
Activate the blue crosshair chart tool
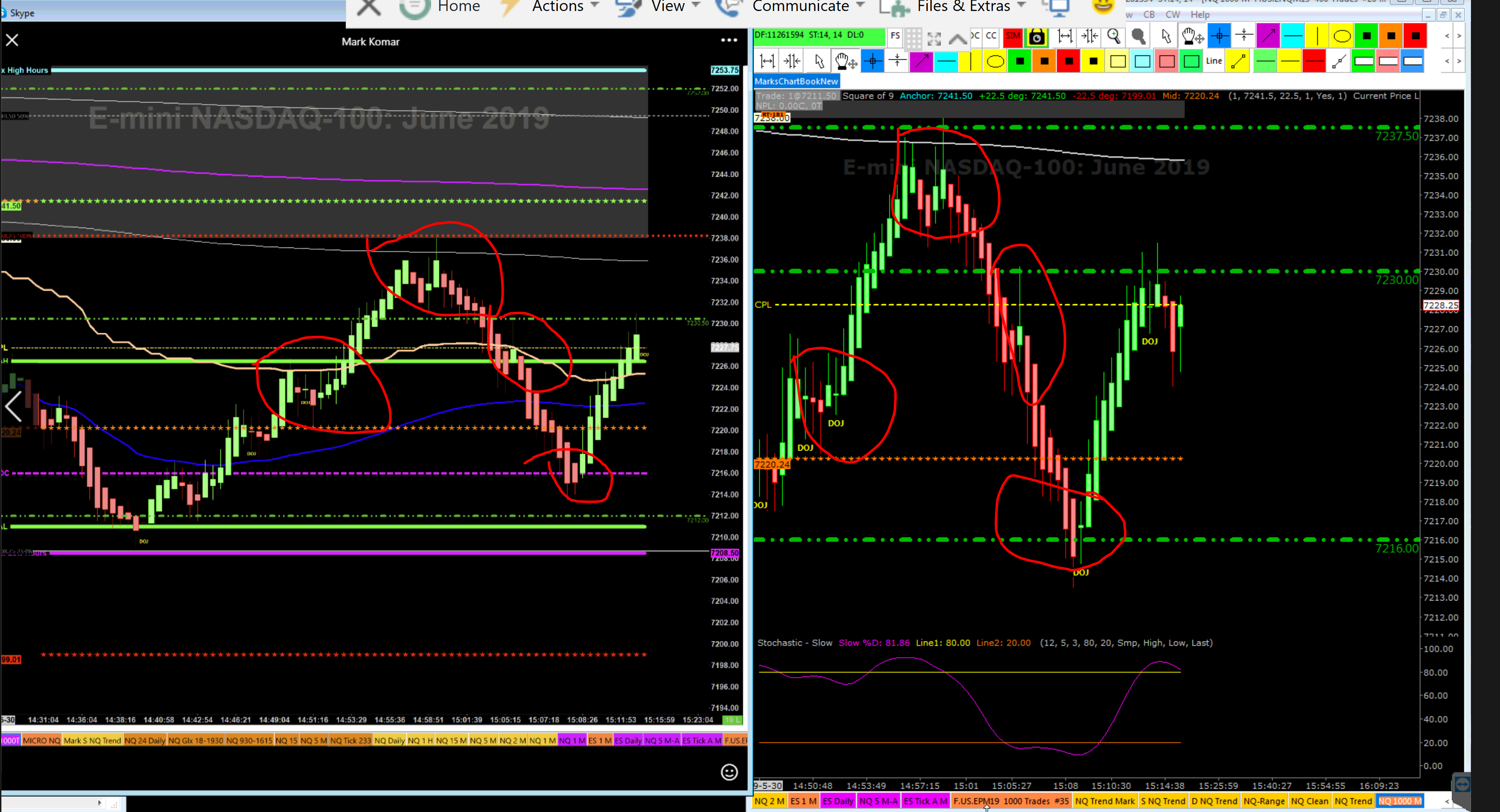coord(1219,36)
